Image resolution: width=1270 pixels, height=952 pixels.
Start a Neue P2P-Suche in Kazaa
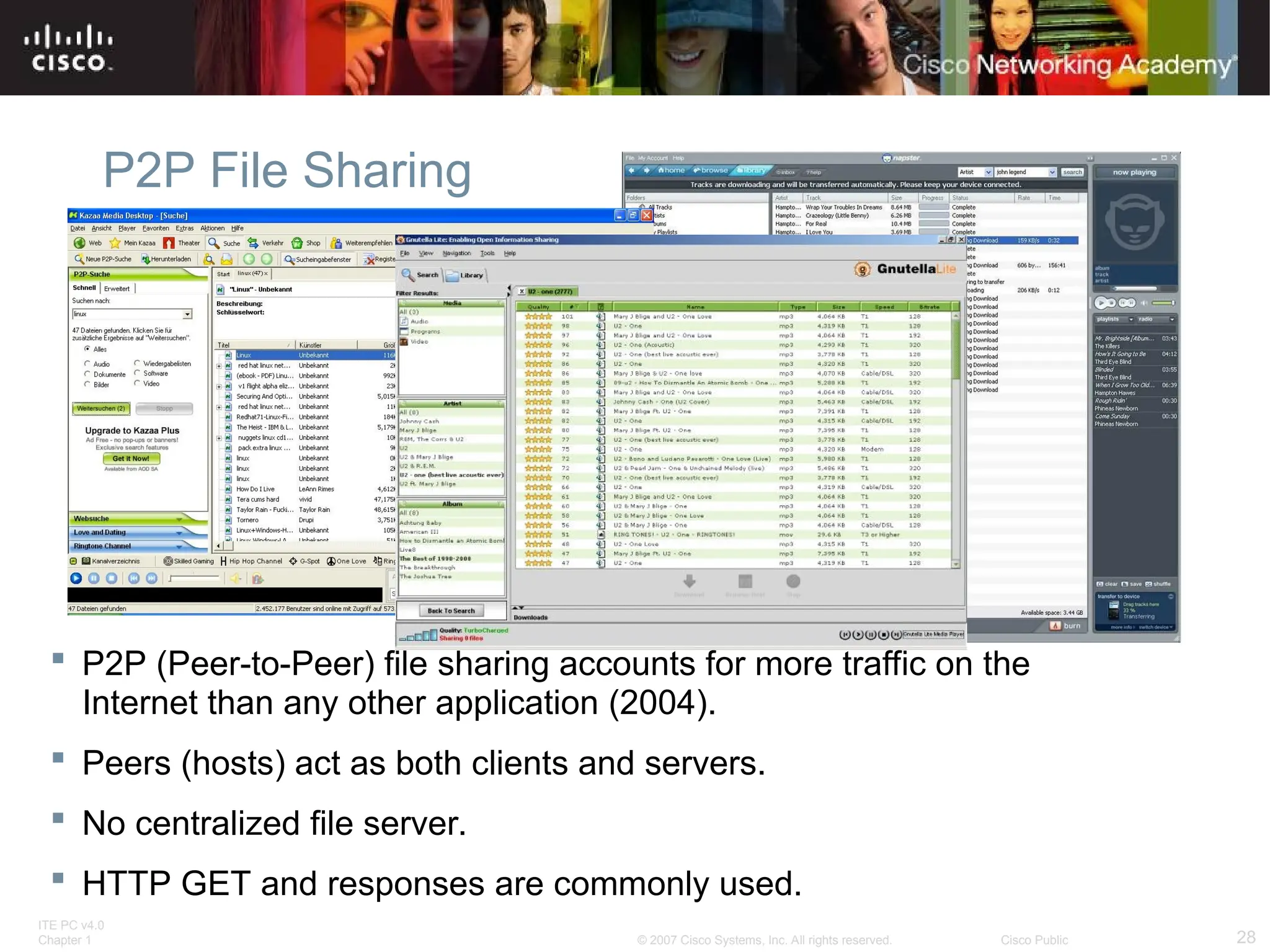pos(103,259)
